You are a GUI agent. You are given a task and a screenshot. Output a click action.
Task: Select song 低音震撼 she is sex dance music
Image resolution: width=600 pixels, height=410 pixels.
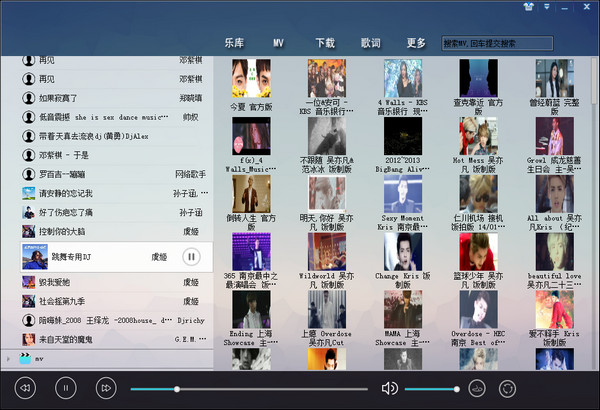click(x=116, y=117)
